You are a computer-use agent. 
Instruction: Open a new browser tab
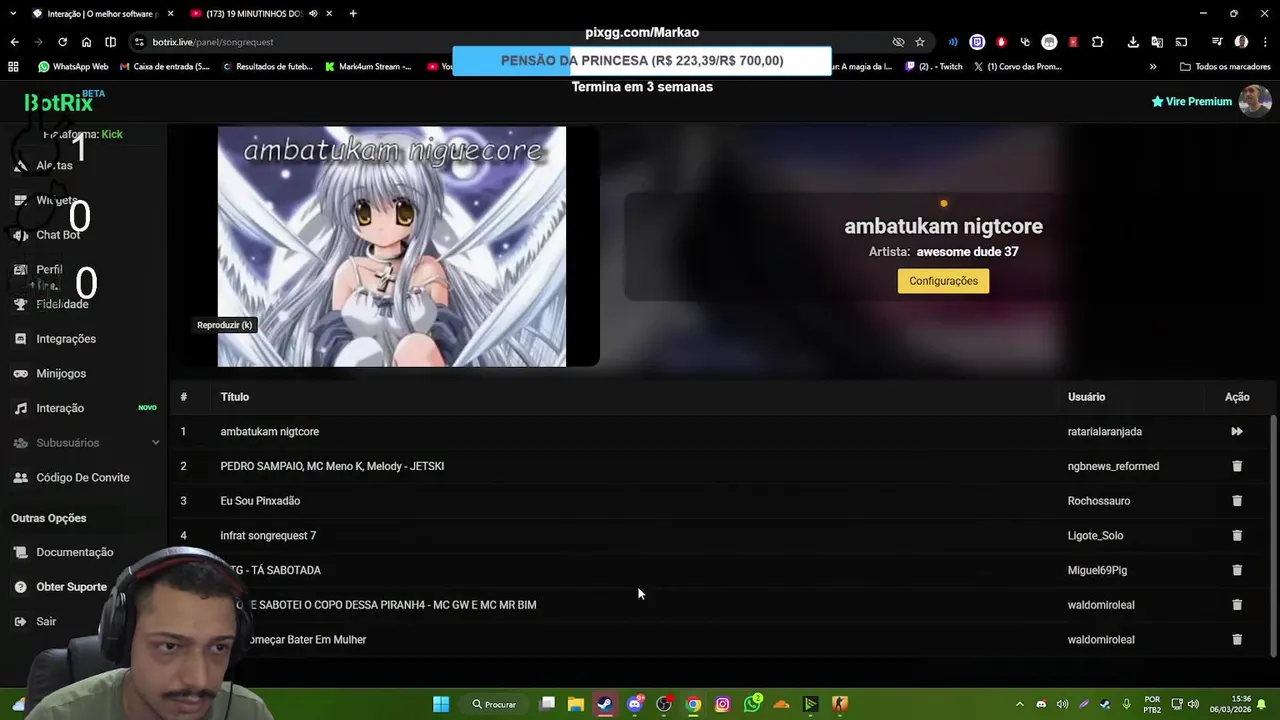click(353, 14)
